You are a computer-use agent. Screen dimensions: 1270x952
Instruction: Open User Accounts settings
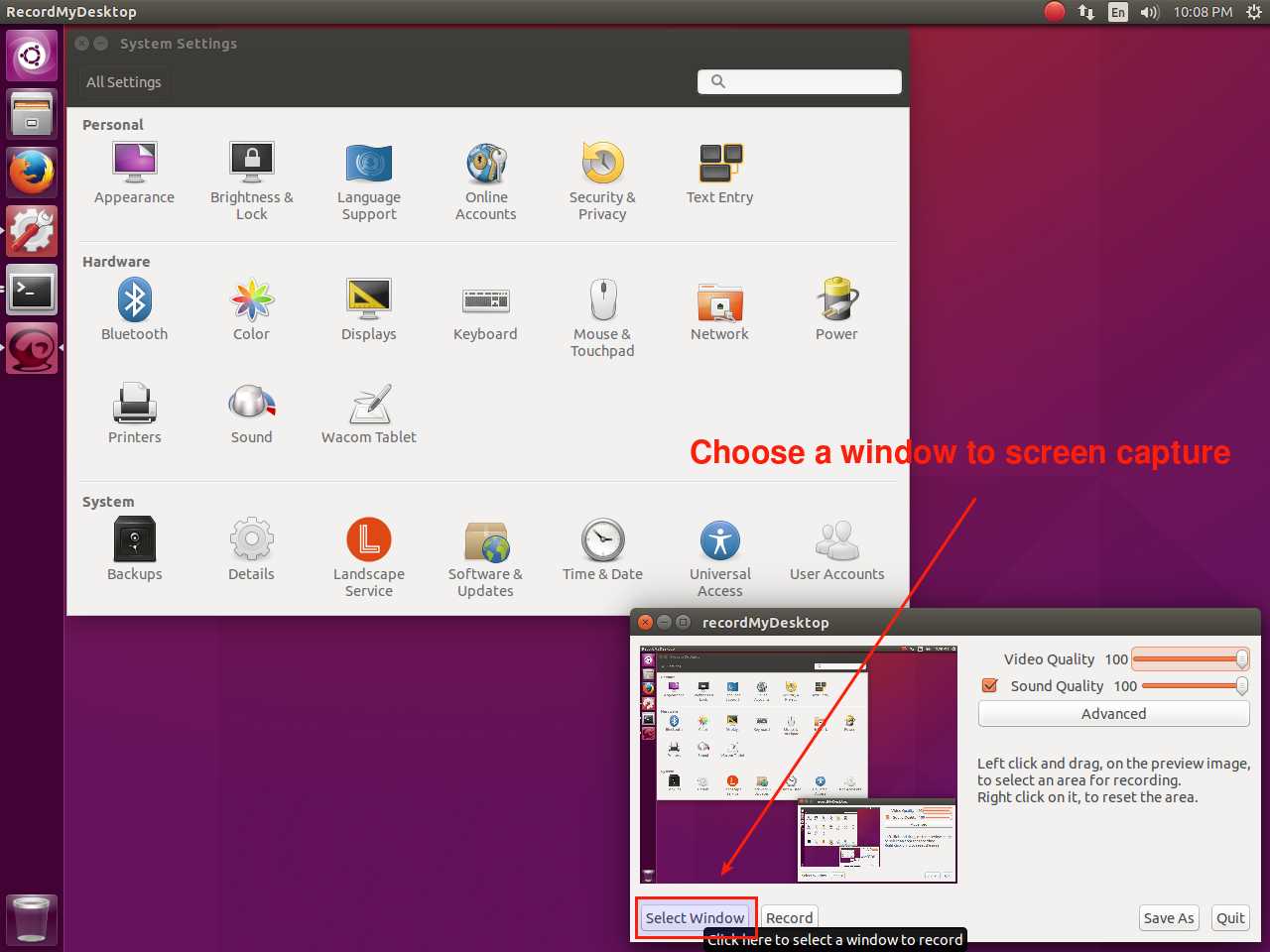tap(836, 550)
